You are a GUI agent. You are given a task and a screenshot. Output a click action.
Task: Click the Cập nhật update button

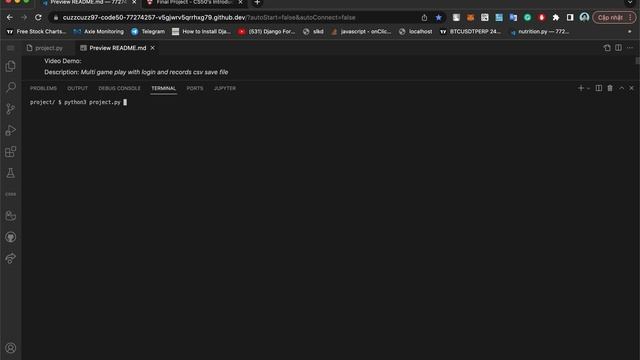(x=614, y=18)
